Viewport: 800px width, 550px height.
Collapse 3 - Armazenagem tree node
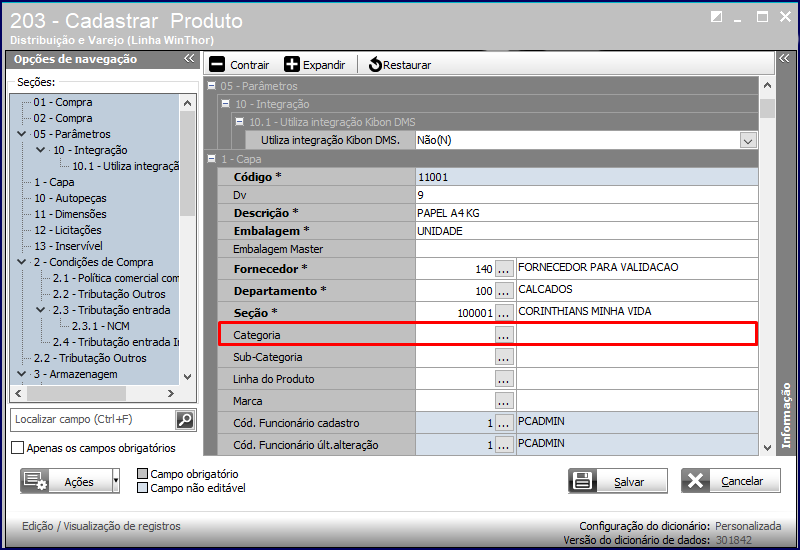click(21, 374)
